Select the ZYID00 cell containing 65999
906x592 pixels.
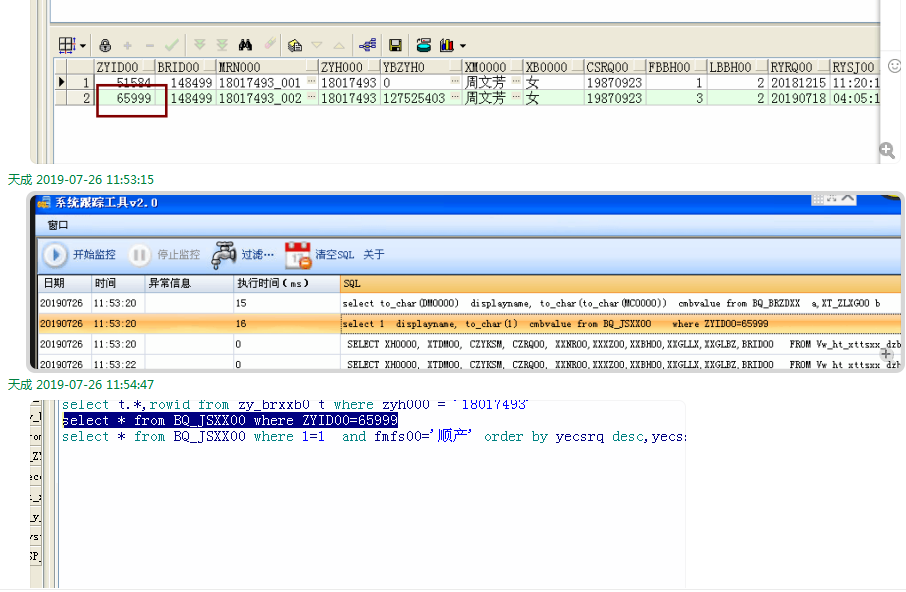(x=132, y=99)
